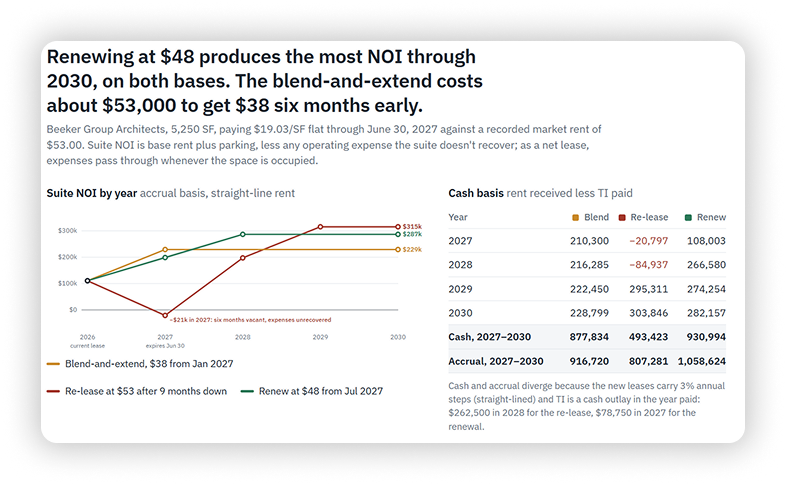Click the 2026 current lease x-axis label
786x484 pixels.
[x=87, y=341]
